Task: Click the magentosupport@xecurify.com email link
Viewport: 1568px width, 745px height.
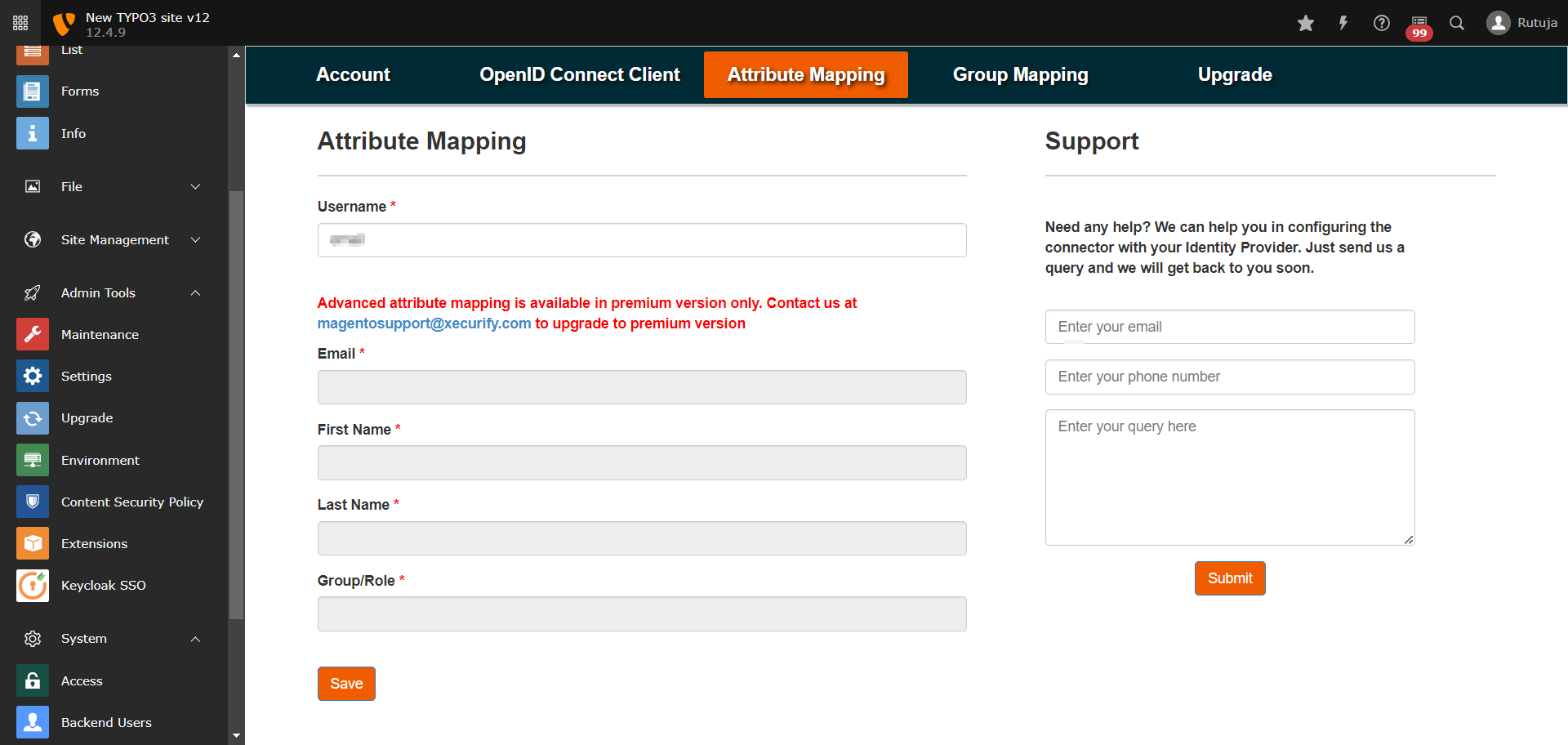Action: point(424,323)
